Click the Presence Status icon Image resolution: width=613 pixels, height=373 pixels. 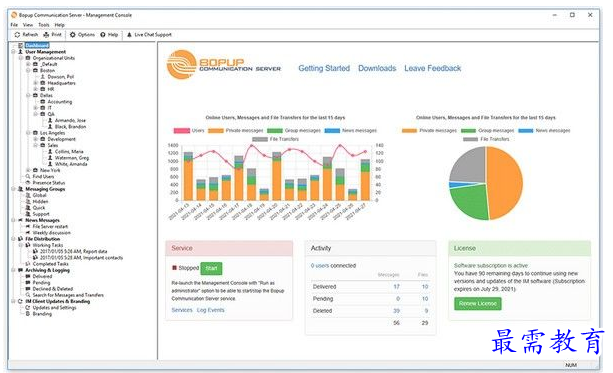28,183
